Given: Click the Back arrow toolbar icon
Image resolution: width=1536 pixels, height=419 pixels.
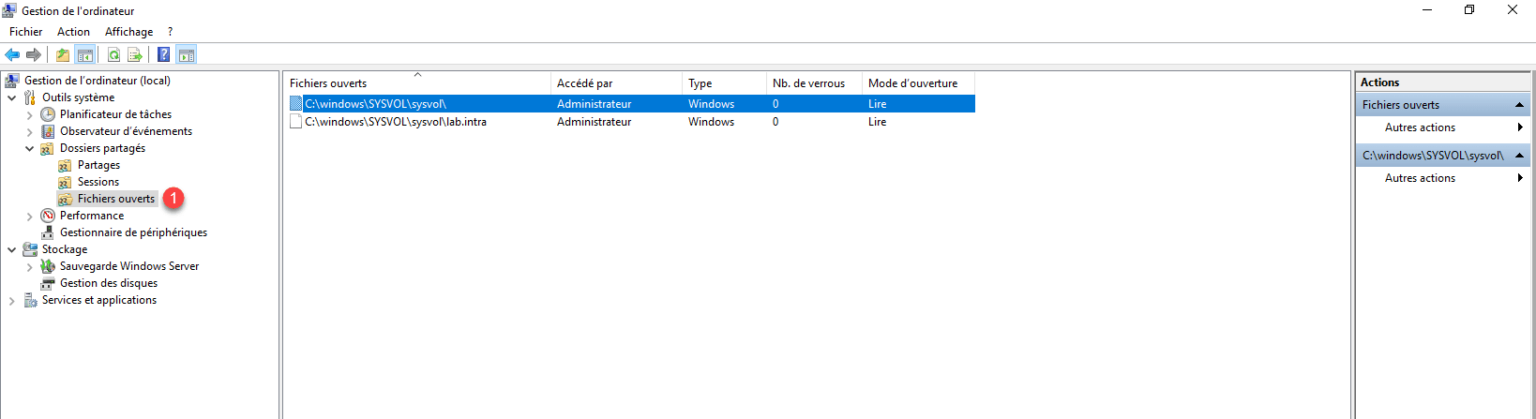Looking at the screenshot, I should (13, 55).
